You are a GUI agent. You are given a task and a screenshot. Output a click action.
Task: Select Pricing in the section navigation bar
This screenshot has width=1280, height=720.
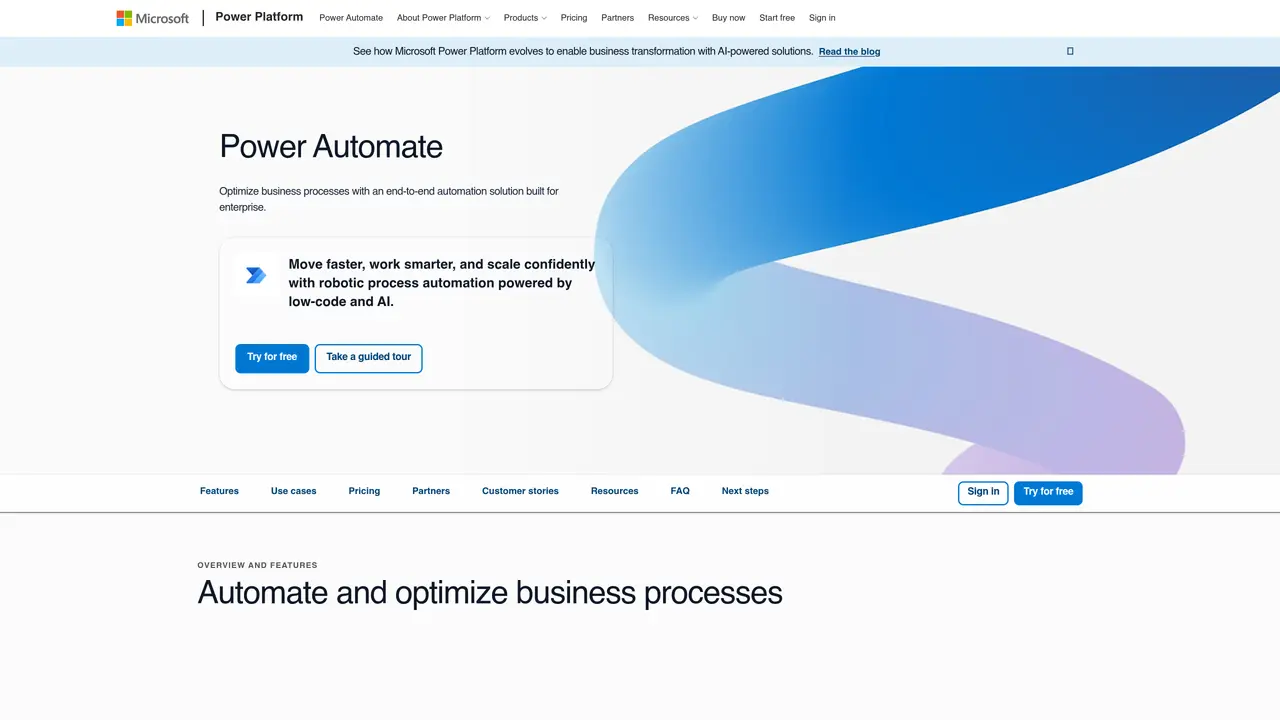(364, 491)
